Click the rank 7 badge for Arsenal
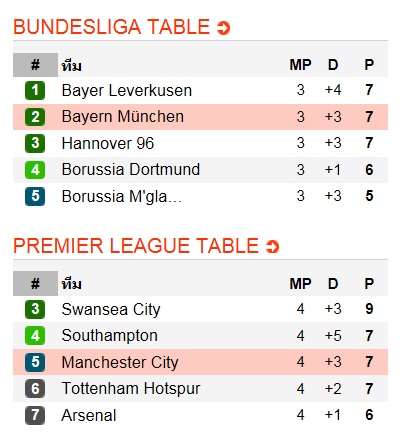 [35, 415]
